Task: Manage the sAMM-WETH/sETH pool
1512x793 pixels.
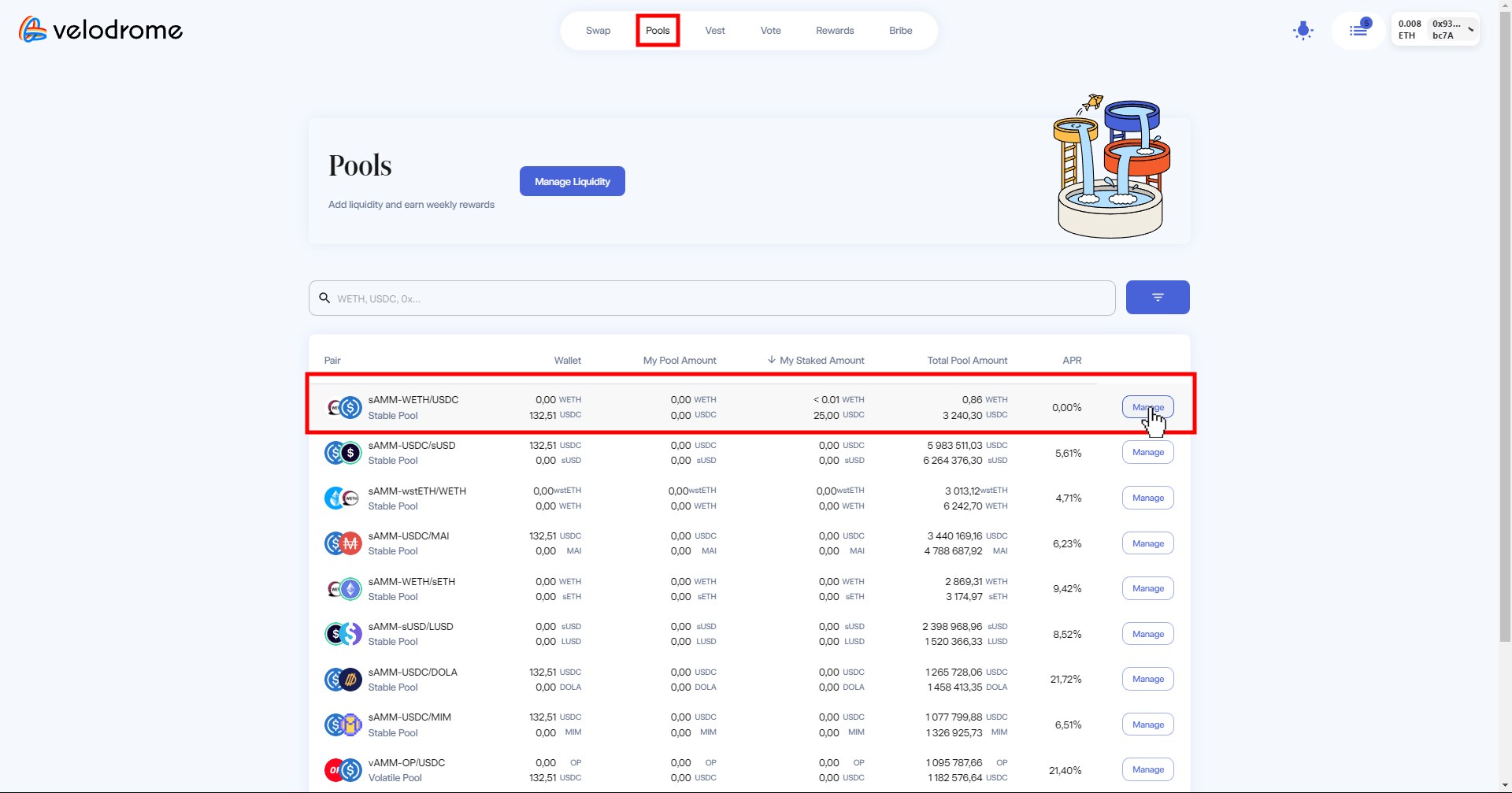Action: 1148,588
